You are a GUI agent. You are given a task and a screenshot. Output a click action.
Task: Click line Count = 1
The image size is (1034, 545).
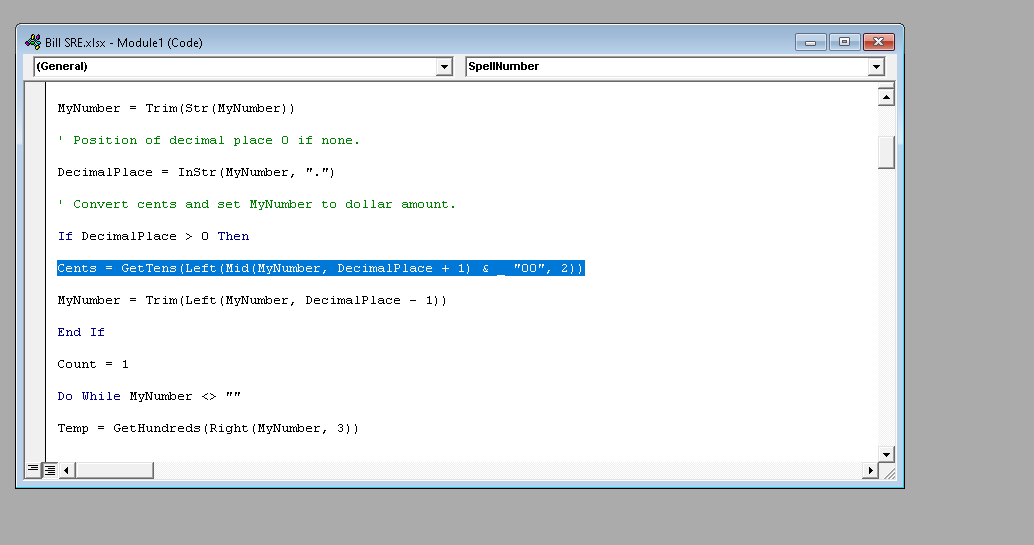(x=93, y=364)
